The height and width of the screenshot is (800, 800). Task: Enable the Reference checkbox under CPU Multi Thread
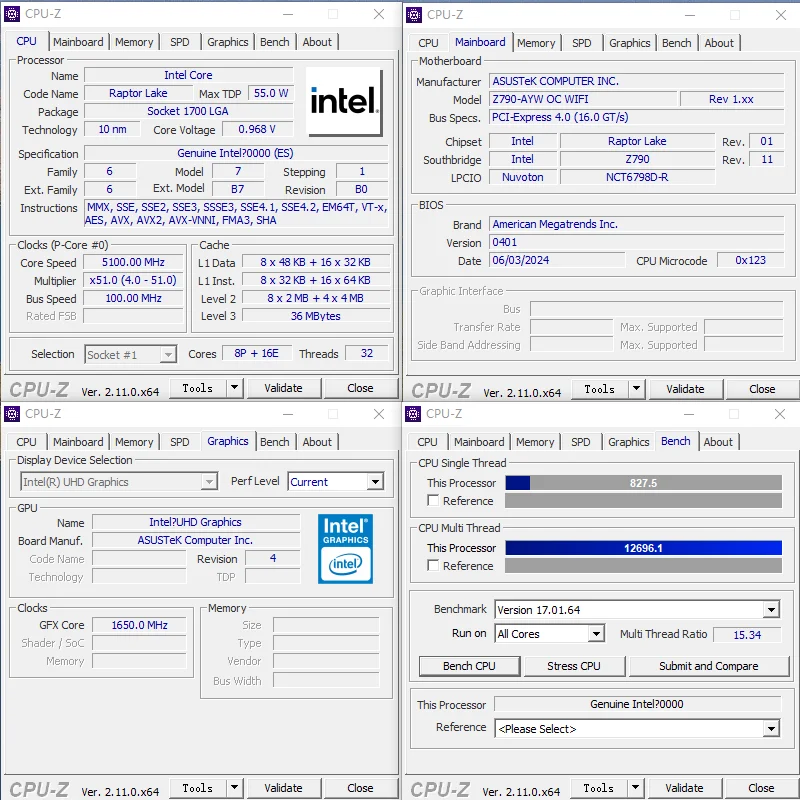tap(433, 565)
